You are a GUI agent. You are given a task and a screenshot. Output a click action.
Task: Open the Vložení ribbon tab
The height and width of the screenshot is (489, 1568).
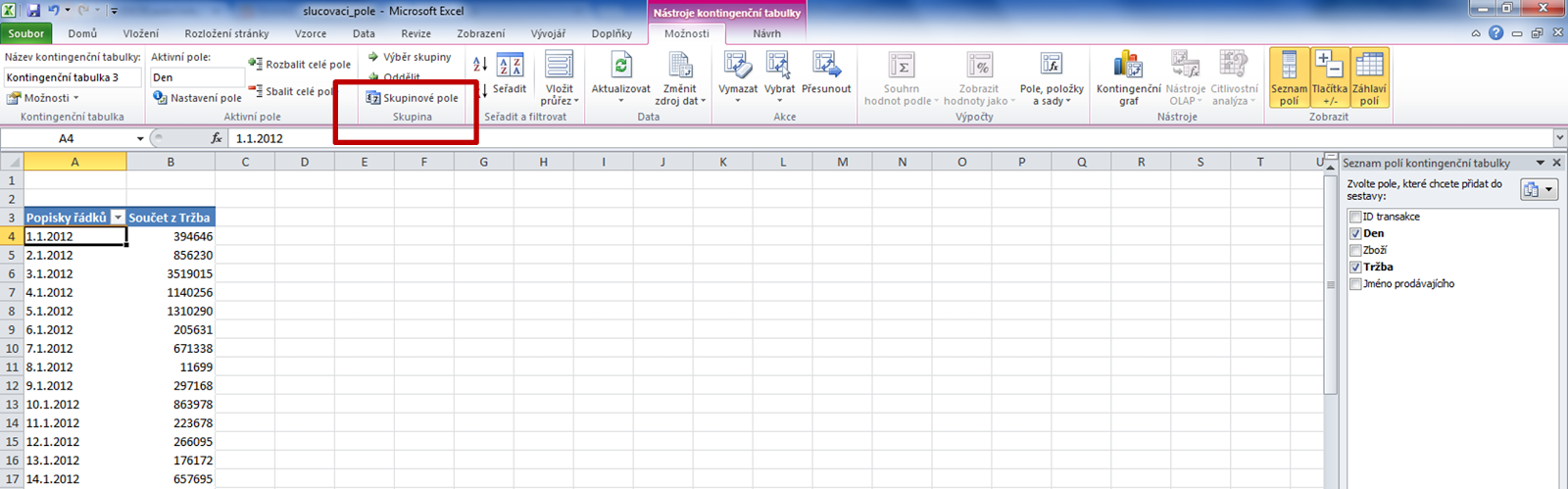tap(141, 33)
